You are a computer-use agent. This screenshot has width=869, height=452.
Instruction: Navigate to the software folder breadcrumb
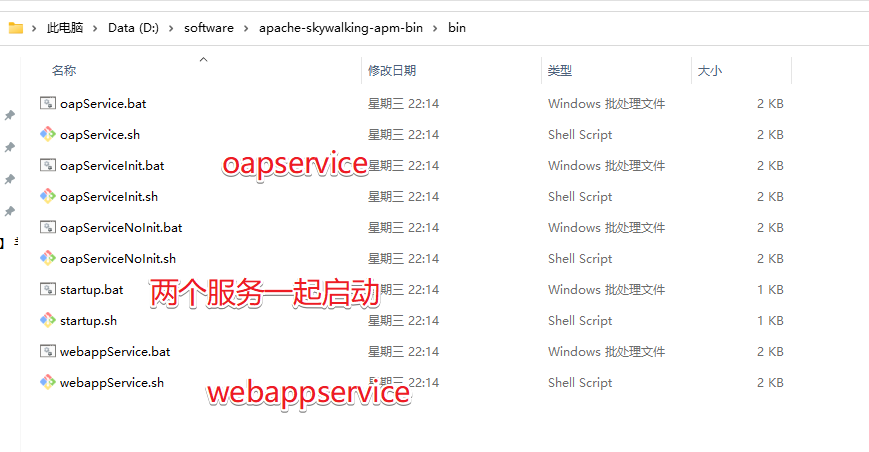click(209, 28)
